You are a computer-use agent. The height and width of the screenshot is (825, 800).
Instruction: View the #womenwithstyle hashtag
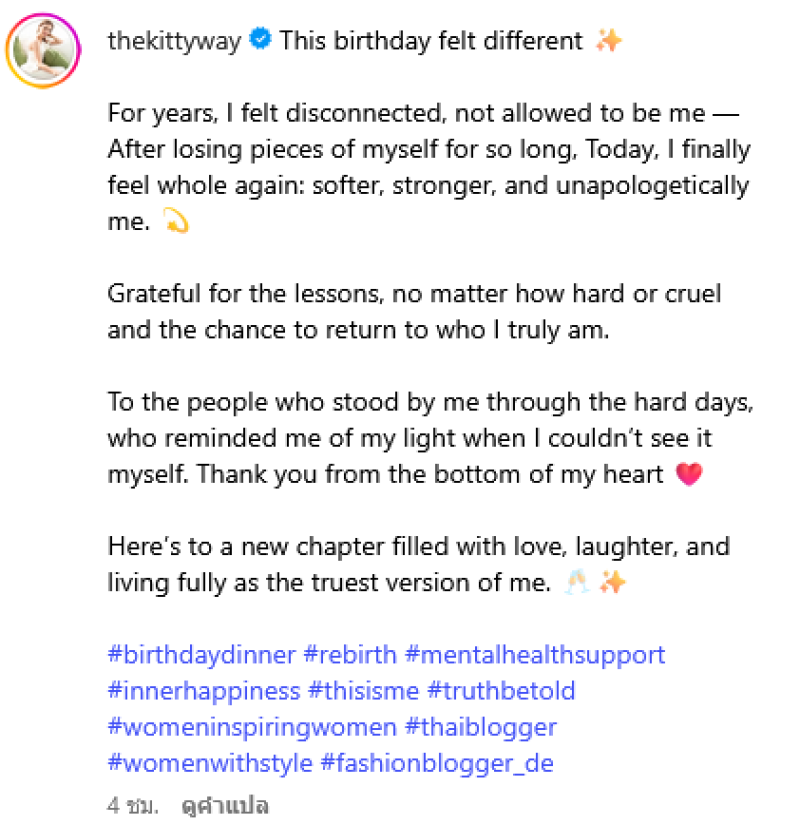(x=209, y=763)
